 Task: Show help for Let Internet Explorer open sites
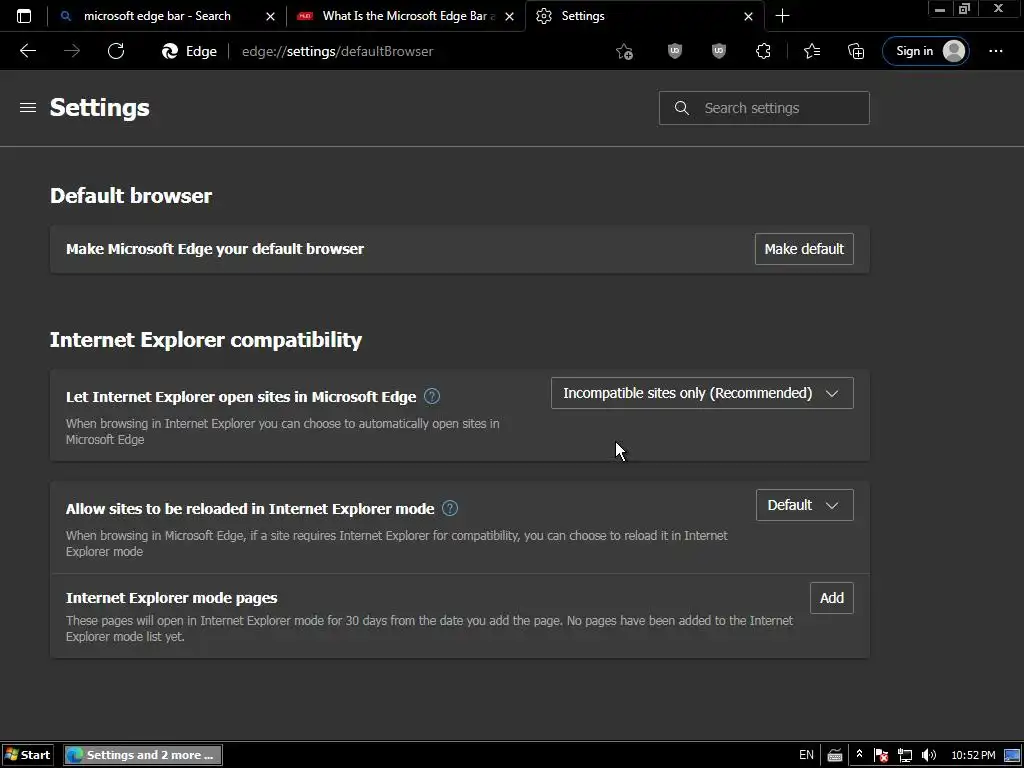coord(432,396)
